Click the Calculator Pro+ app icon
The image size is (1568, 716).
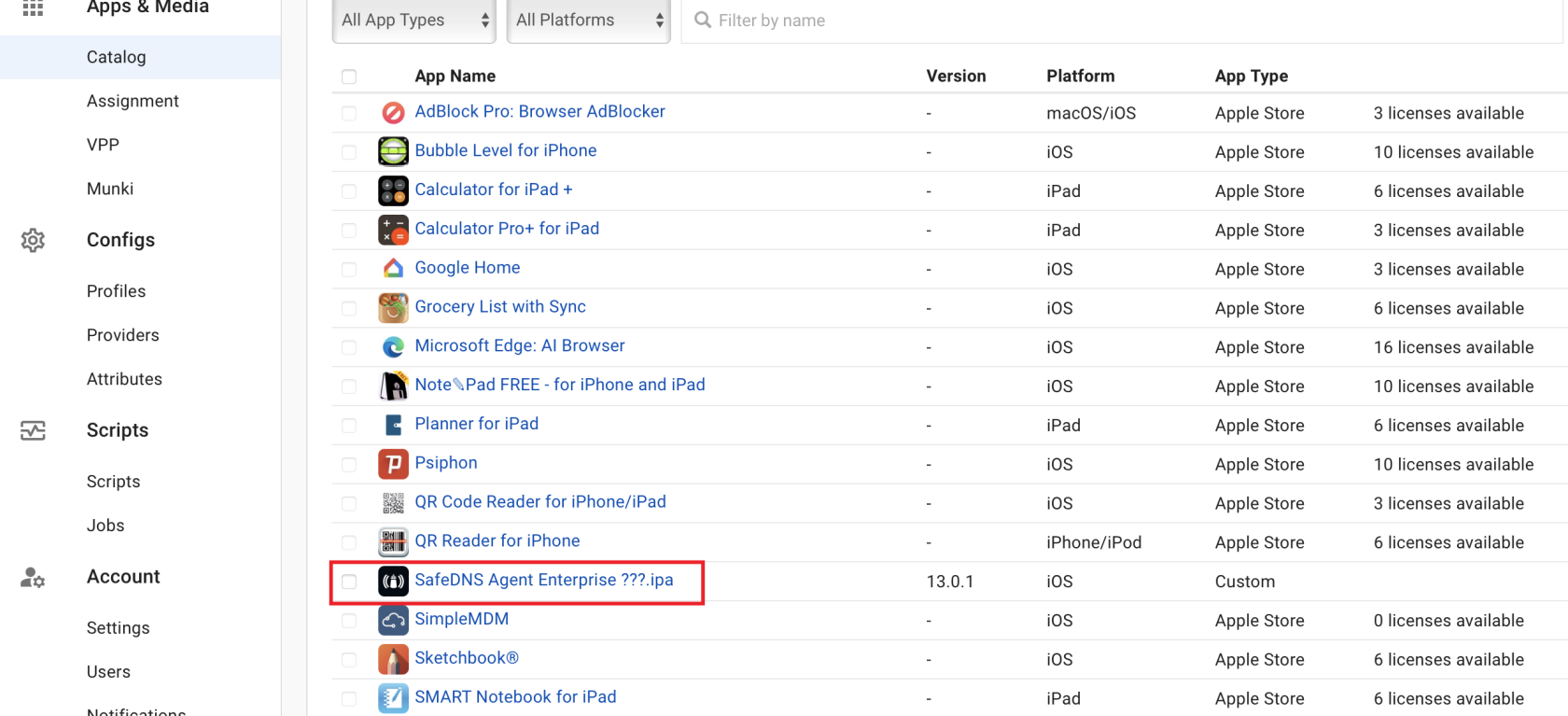click(x=393, y=230)
